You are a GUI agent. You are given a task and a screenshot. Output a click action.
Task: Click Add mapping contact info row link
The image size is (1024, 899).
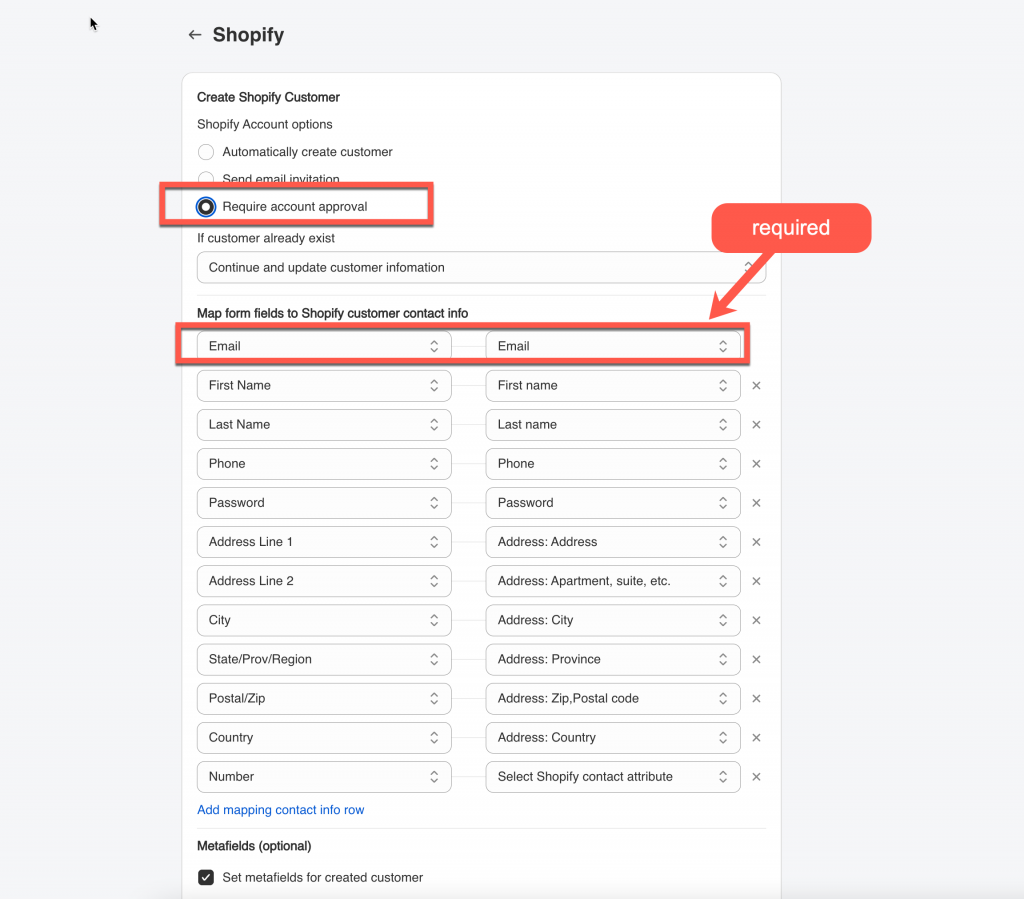pyautogui.click(x=281, y=810)
